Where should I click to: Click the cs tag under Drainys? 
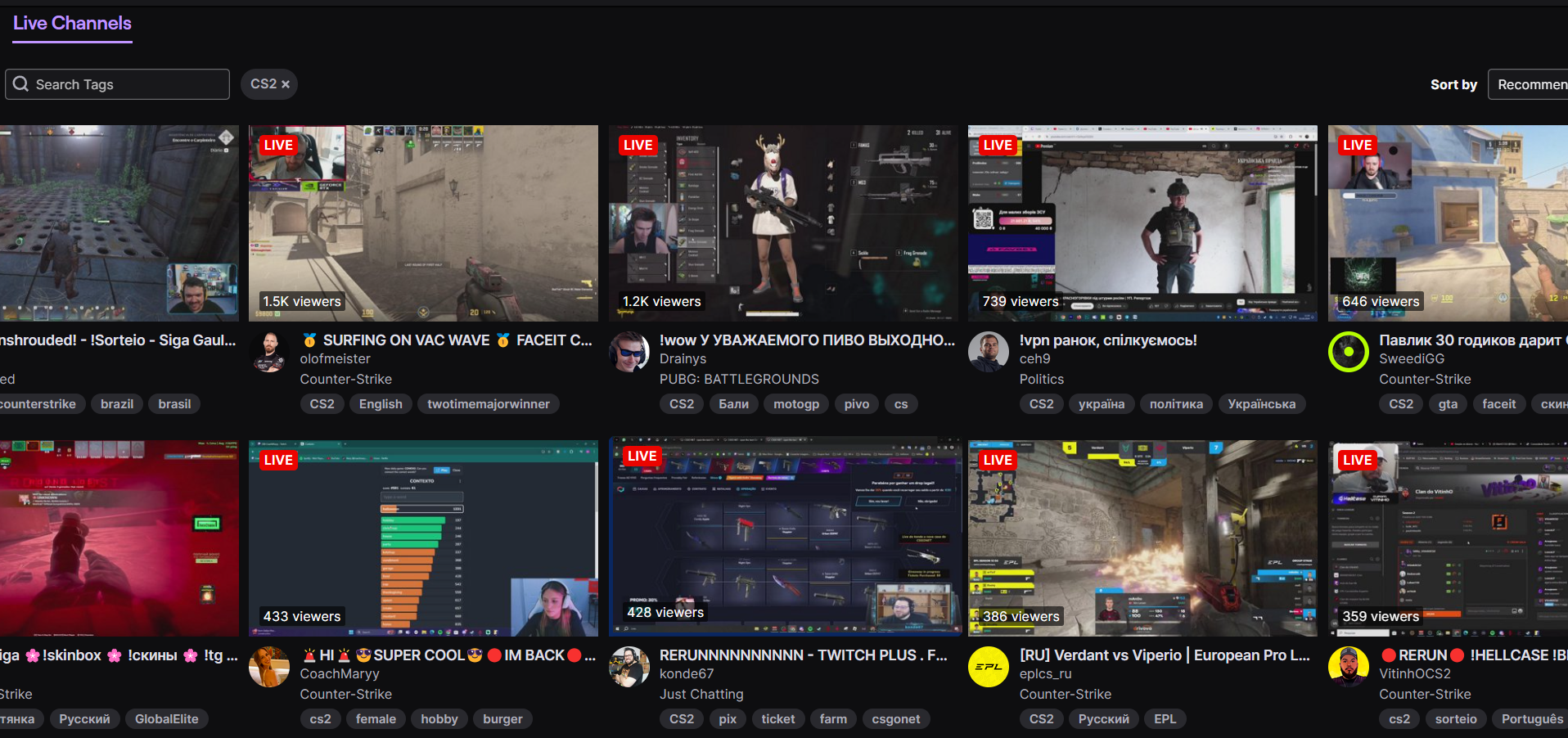tap(901, 404)
